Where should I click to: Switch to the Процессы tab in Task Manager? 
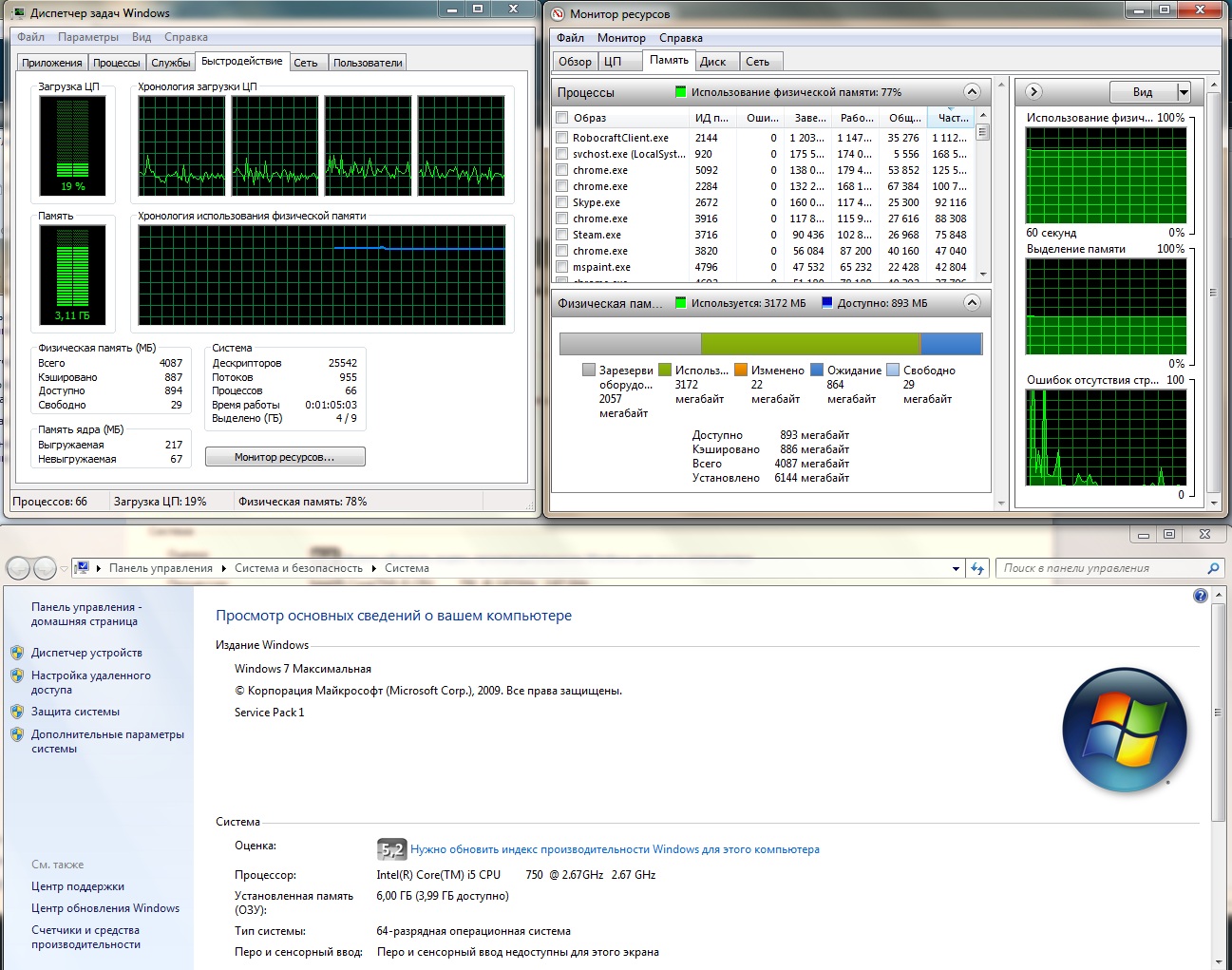point(117,63)
